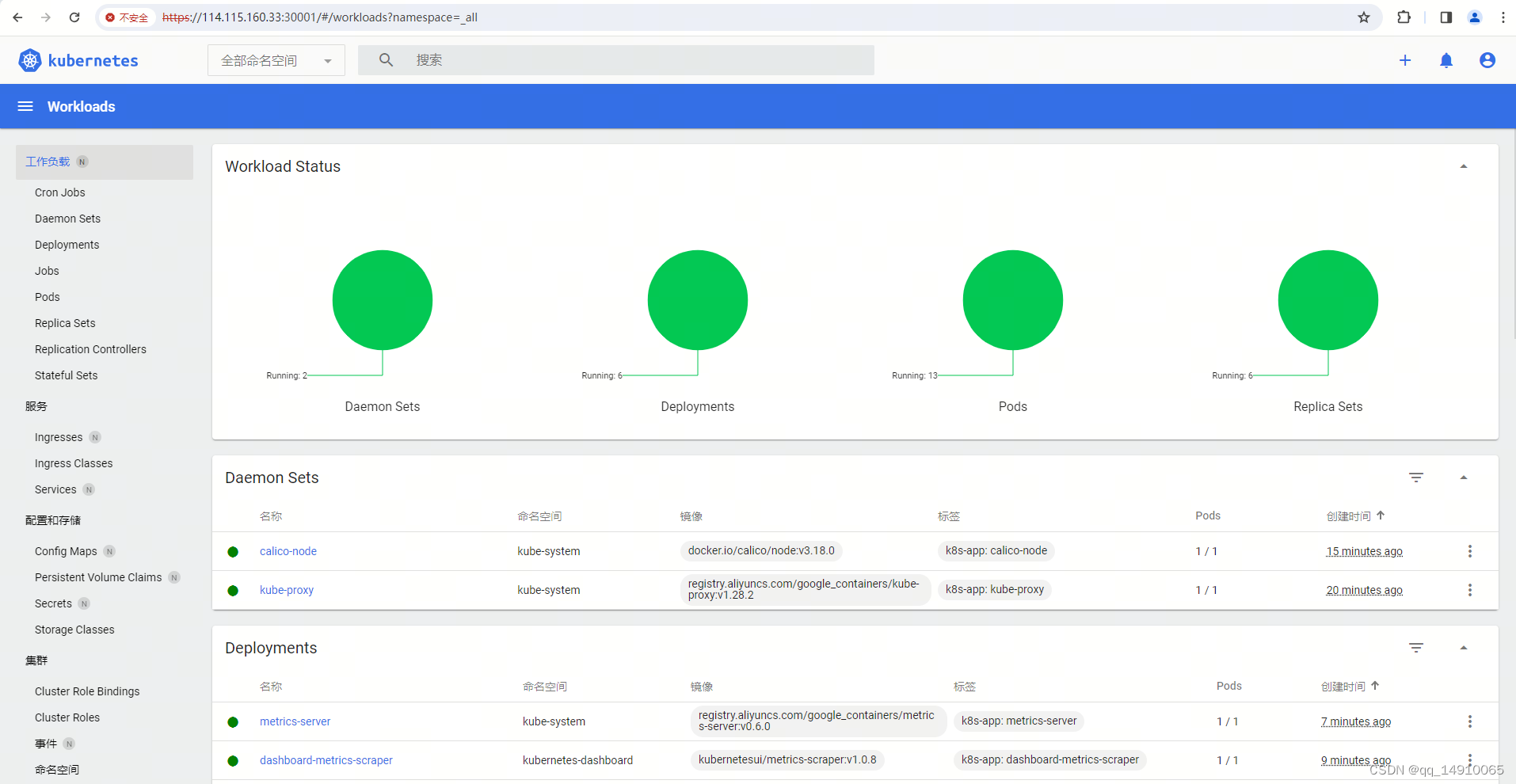The height and width of the screenshot is (784, 1516).
Task: Click the search magnifier icon
Action: click(x=386, y=60)
